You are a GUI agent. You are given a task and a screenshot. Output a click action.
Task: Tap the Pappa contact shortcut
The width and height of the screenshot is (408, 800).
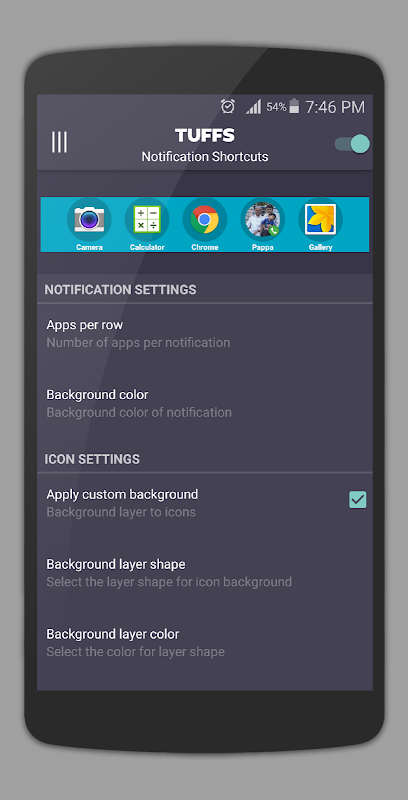pos(263,219)
